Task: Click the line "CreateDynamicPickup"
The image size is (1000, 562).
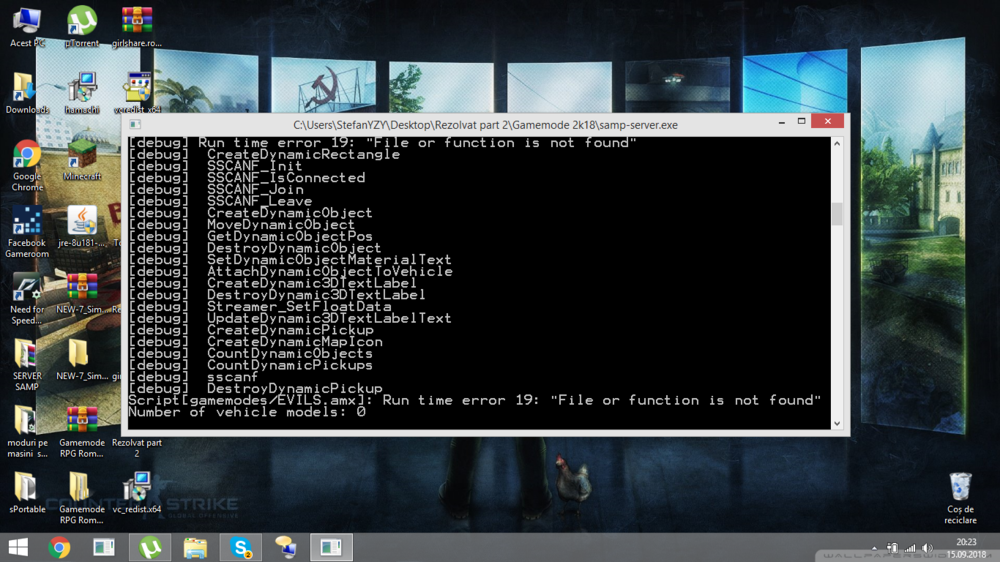Action: click(290, 330)
